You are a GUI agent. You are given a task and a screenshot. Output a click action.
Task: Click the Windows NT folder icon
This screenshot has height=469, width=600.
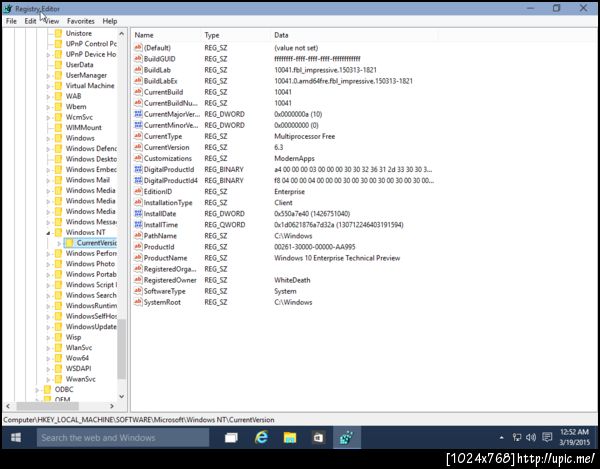(x=58, y=232)
